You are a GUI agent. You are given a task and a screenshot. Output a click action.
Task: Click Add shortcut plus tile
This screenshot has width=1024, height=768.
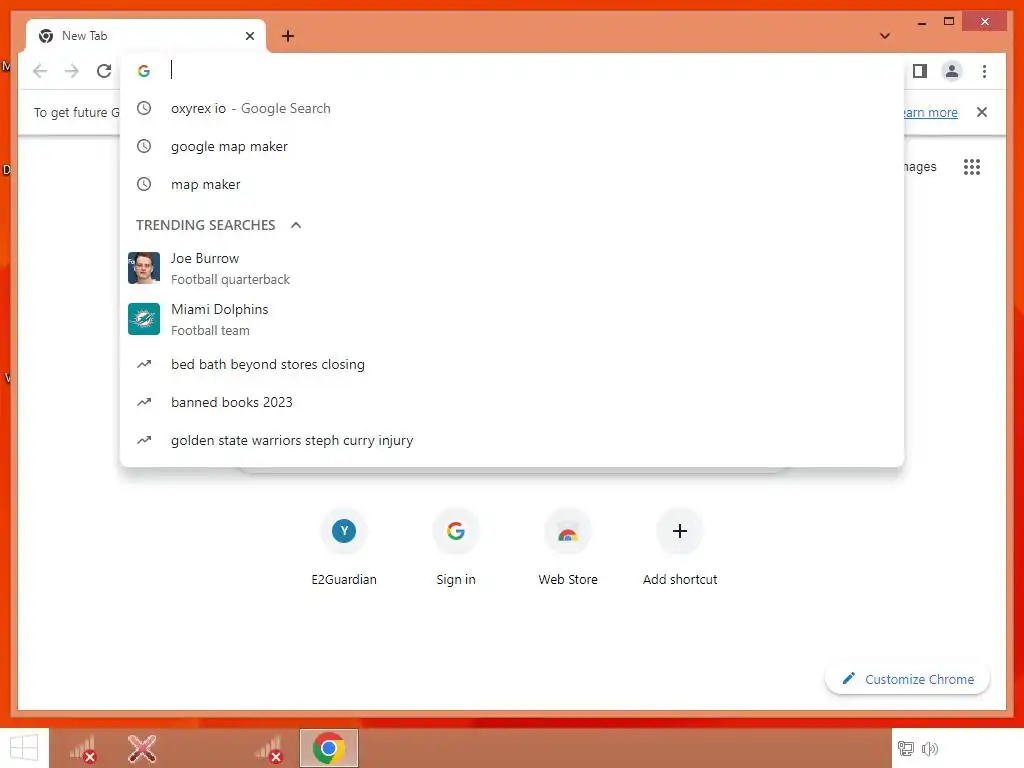click(680, 547)
